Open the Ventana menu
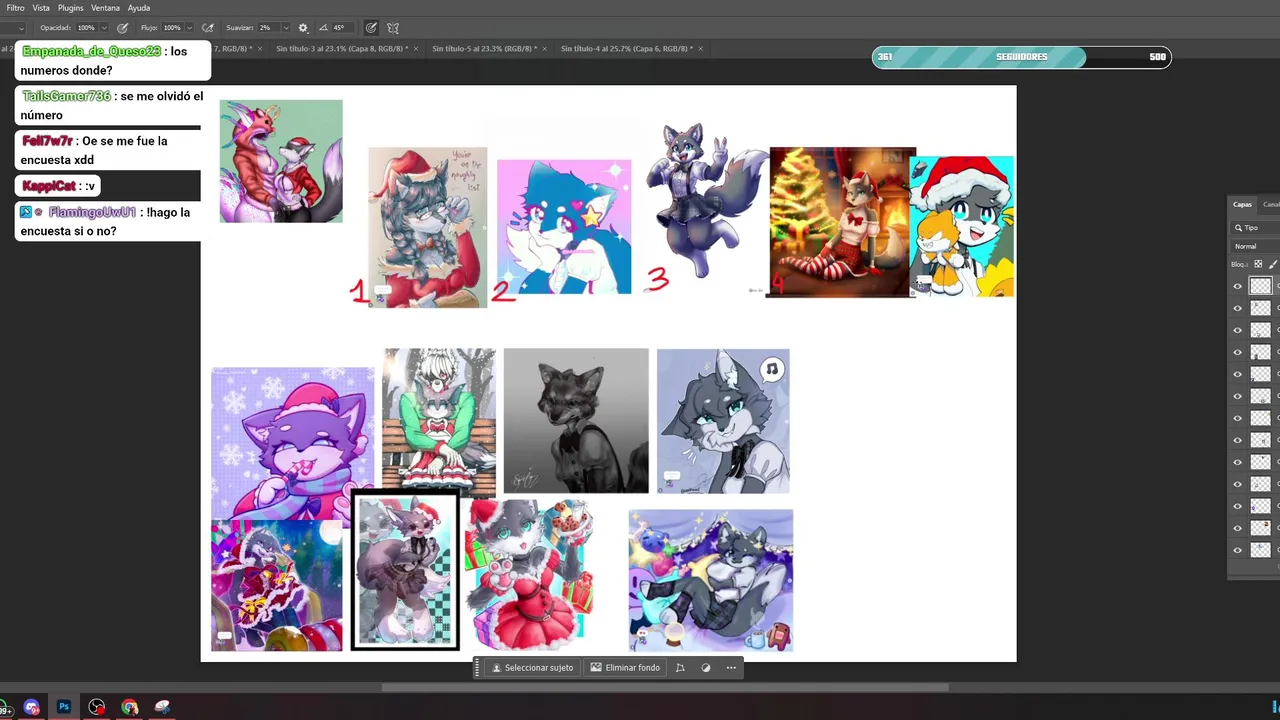 pos(105,8)
